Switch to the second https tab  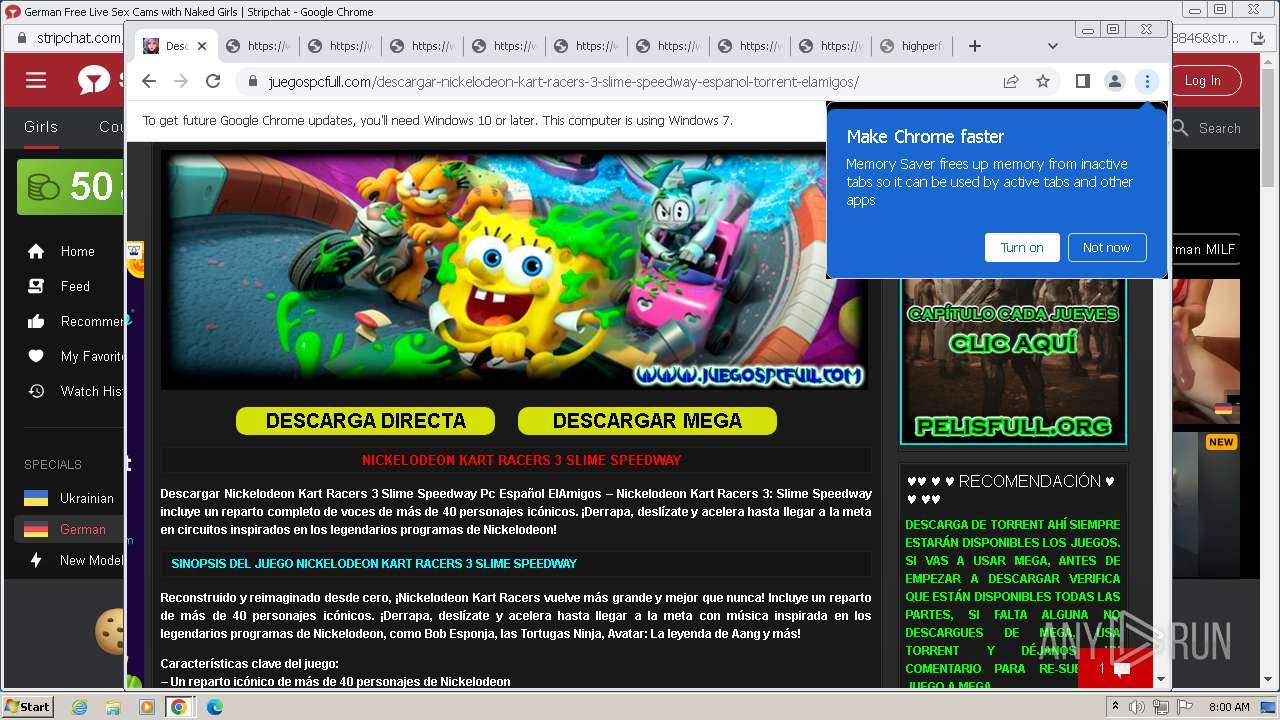(339, 46)
